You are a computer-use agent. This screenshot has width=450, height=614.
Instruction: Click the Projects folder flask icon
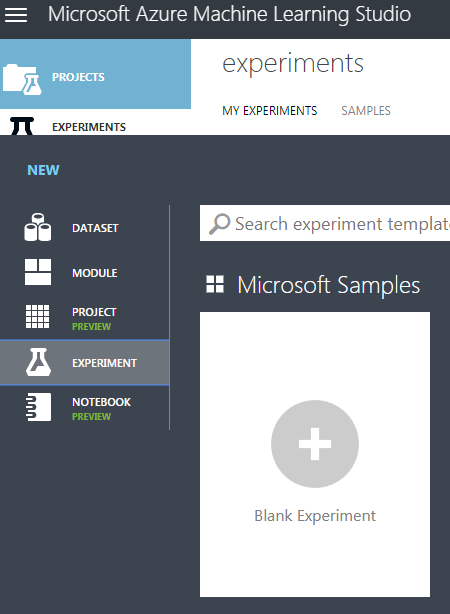[x=22, y=79]
